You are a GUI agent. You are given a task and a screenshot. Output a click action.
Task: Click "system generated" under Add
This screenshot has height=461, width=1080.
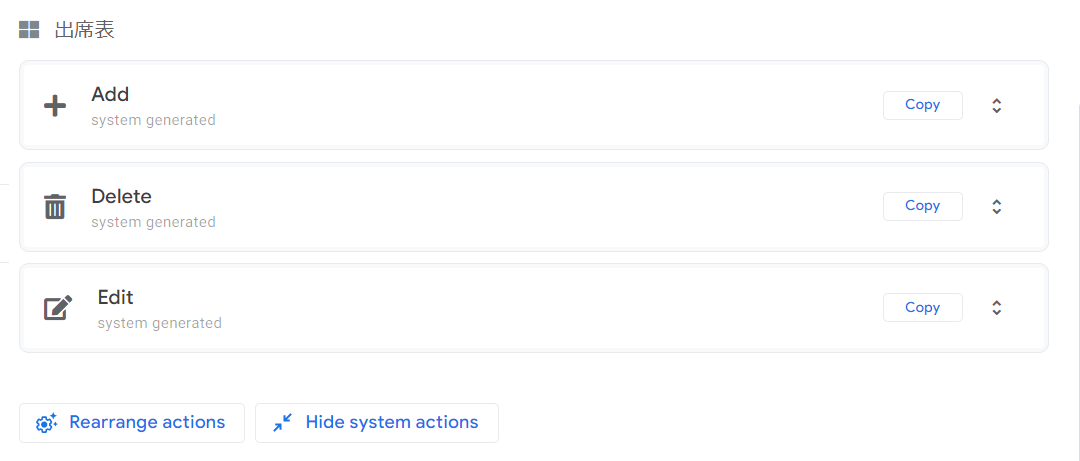pos(153,121)
